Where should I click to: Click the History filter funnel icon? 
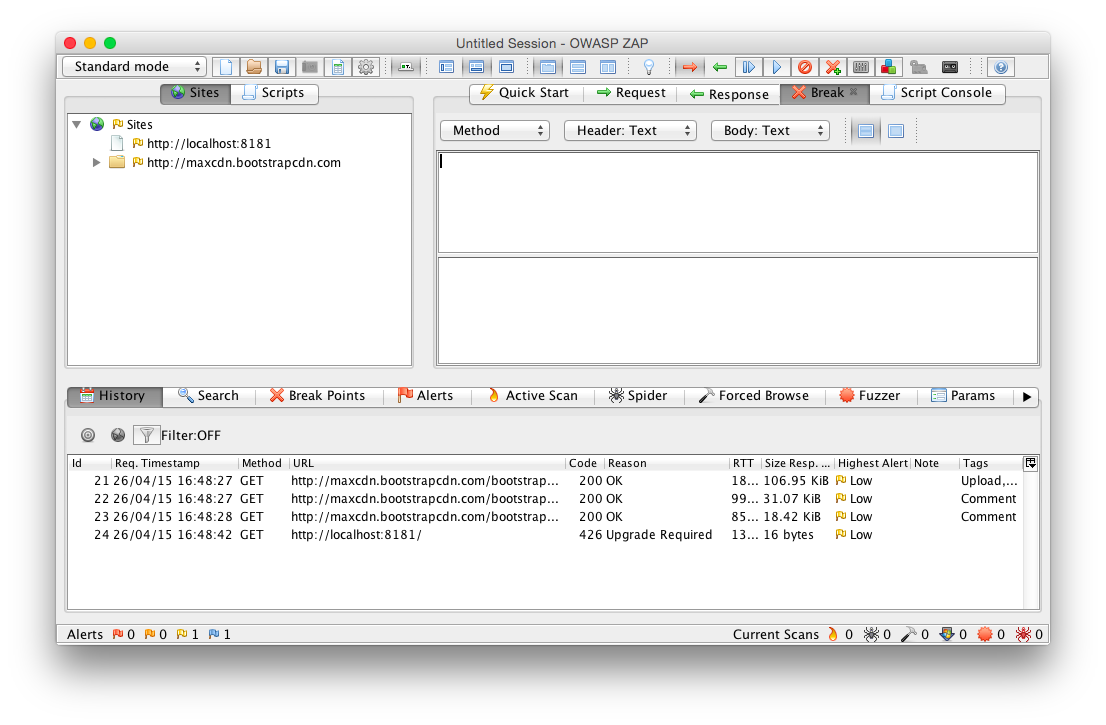tap(146, 435)
